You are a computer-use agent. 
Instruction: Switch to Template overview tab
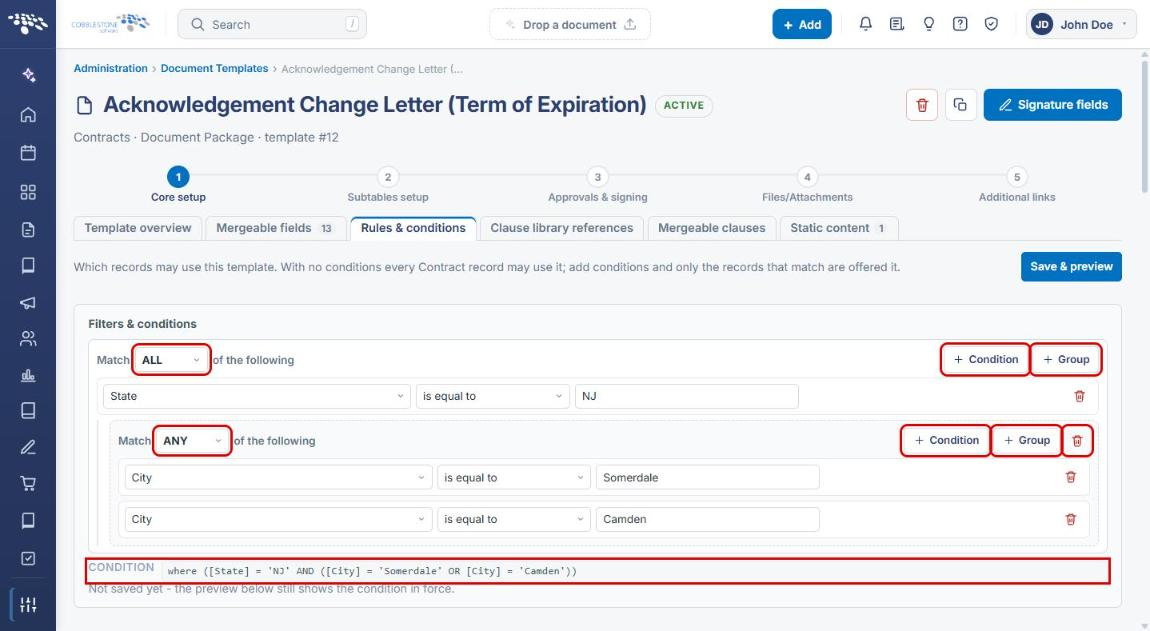(x=137, y=228)
